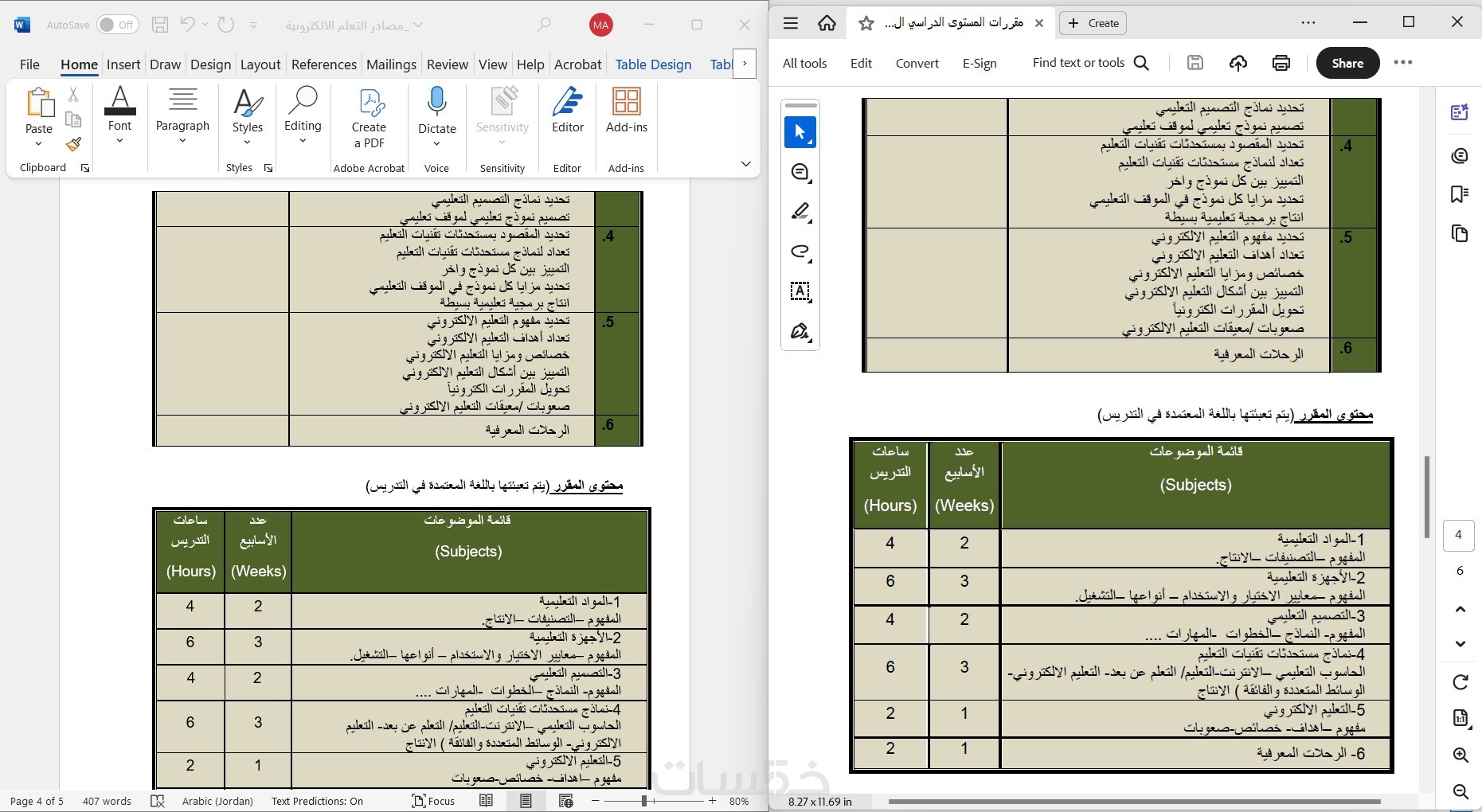Screen dimensions: 1482x812
Task: Click the Share button in Acrobat
Action: click(x=1347, y=63)
